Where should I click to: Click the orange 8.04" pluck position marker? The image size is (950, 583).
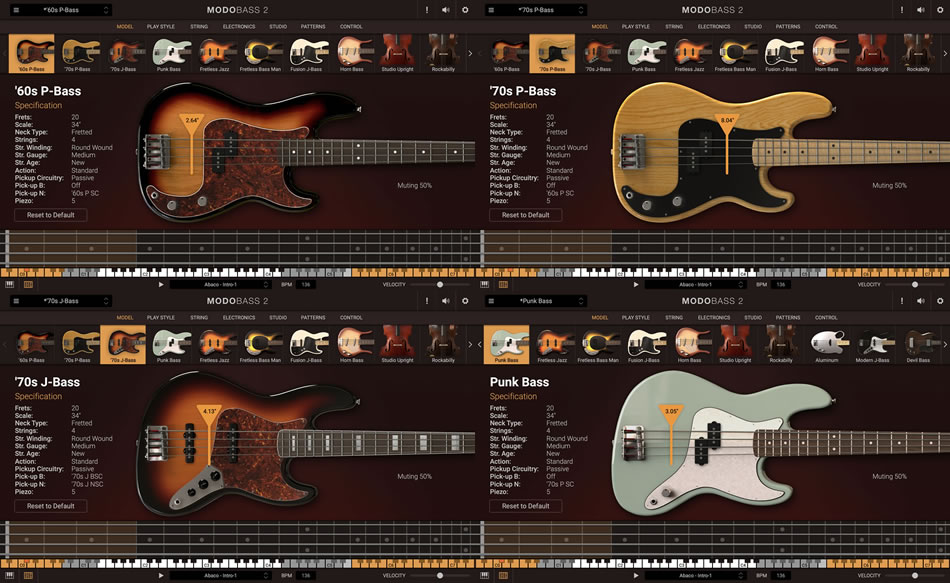point(727,121)
